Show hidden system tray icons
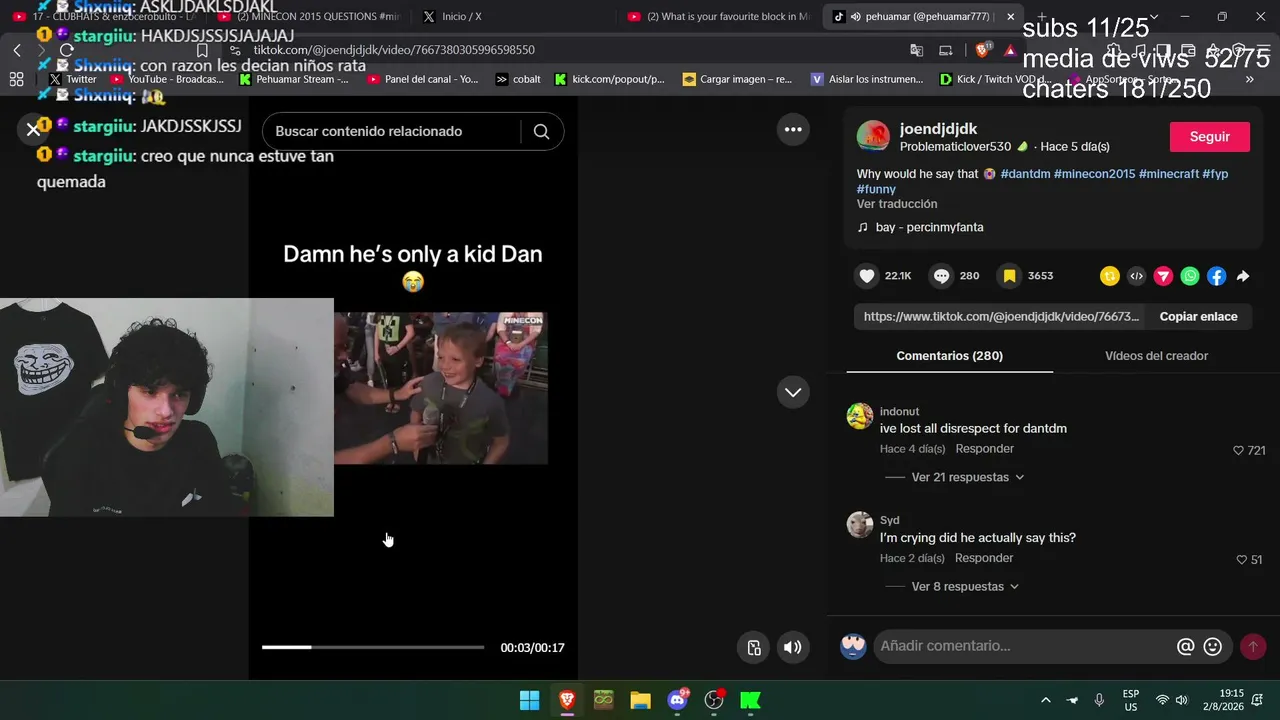The width and height of the screenshot is (1280, 720). point(1046,700)
